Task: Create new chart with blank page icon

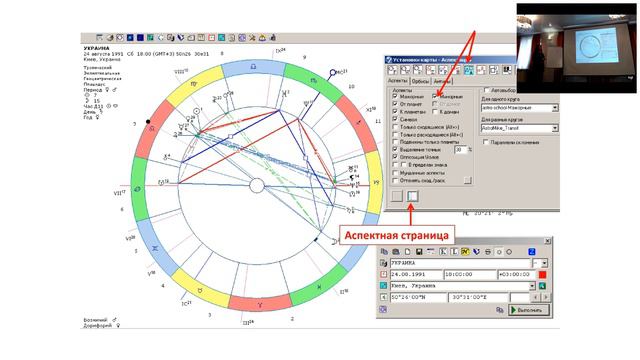Action: [408, 252]
